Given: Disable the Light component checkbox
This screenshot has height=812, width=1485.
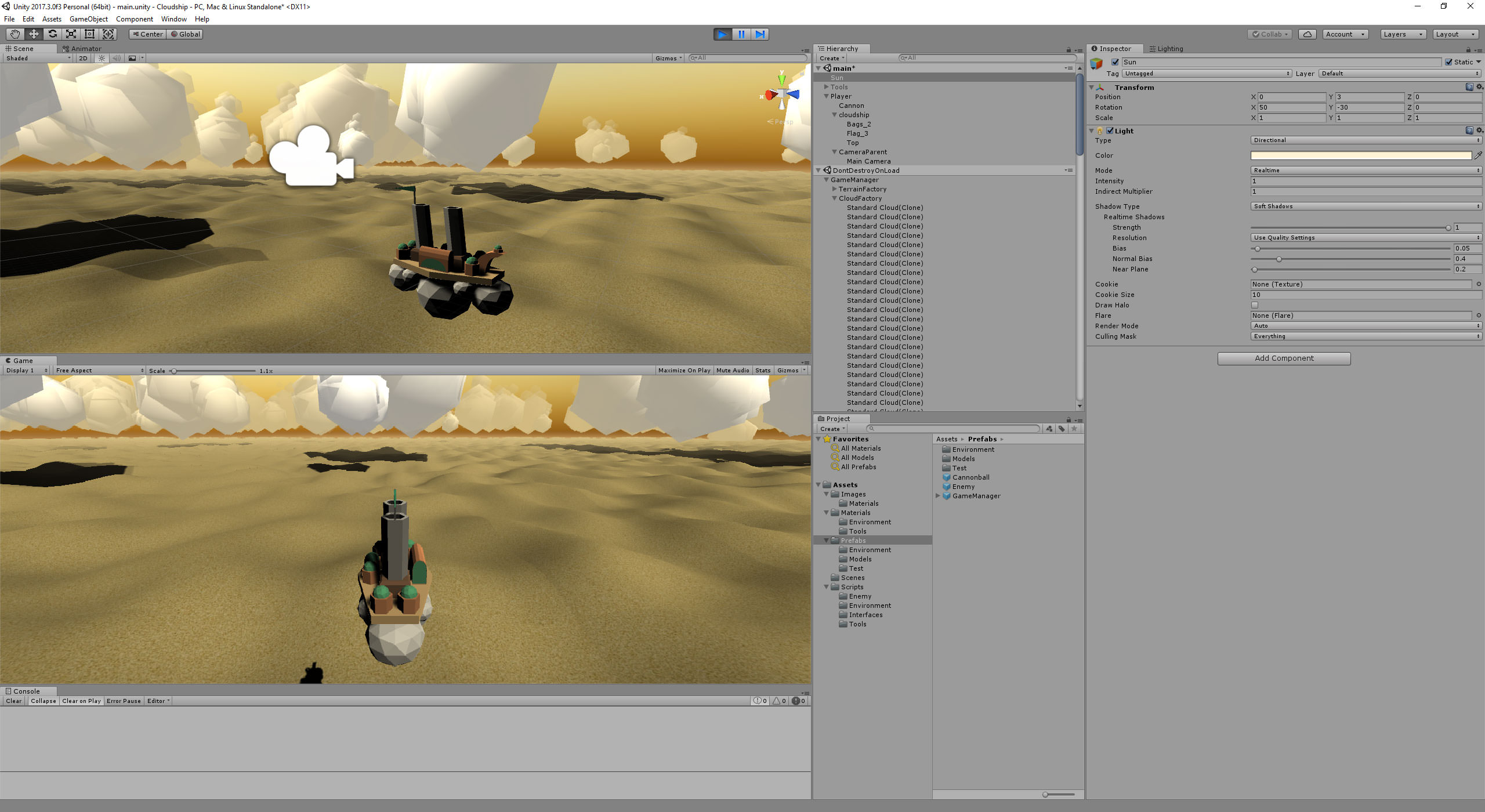Looking at the screenshot, I should click(x=1110, y=130).
